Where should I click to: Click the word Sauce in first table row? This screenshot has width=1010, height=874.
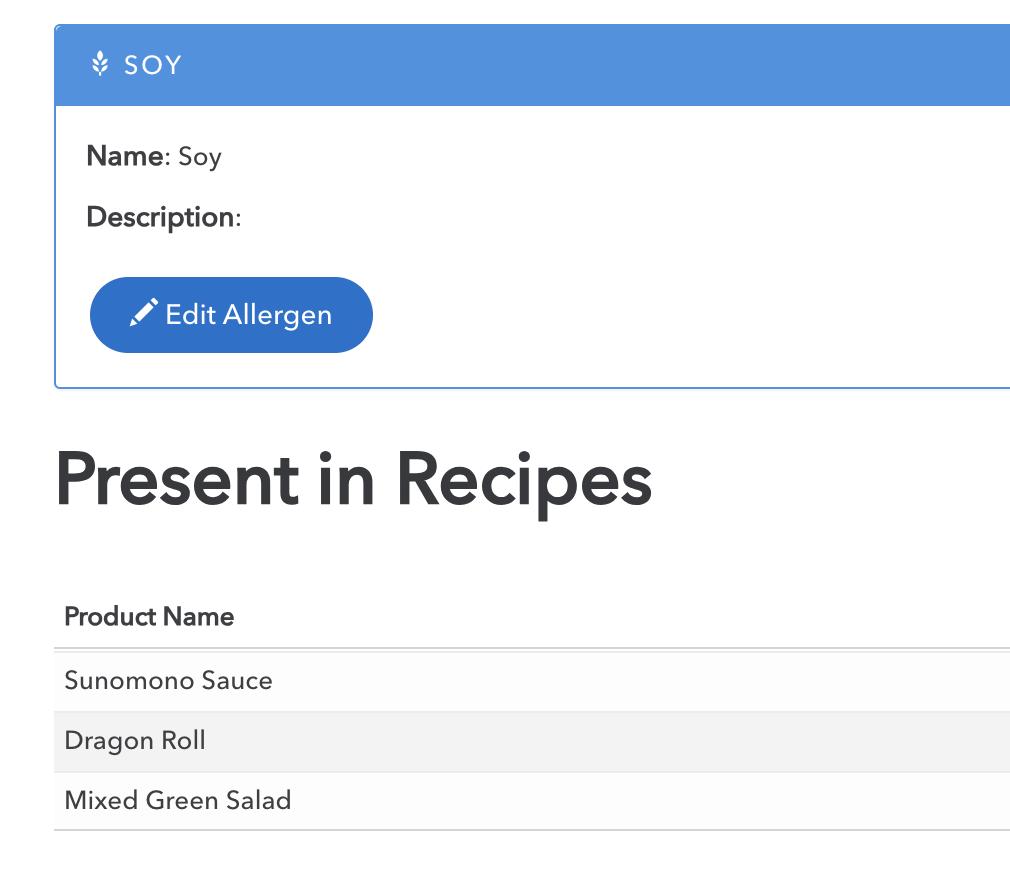pos(237,681)
